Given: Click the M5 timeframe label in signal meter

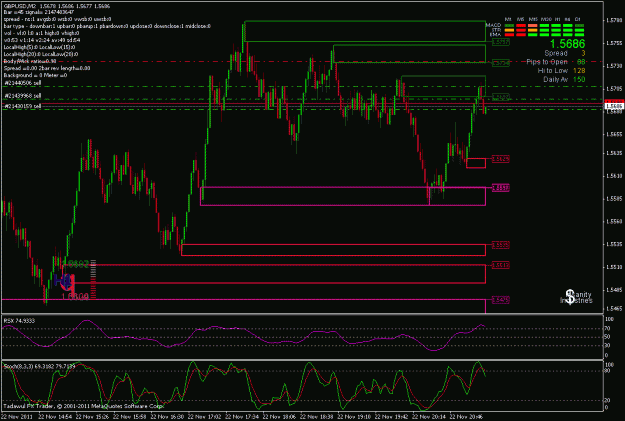Looking at the screenshot, I should [520, 19].
